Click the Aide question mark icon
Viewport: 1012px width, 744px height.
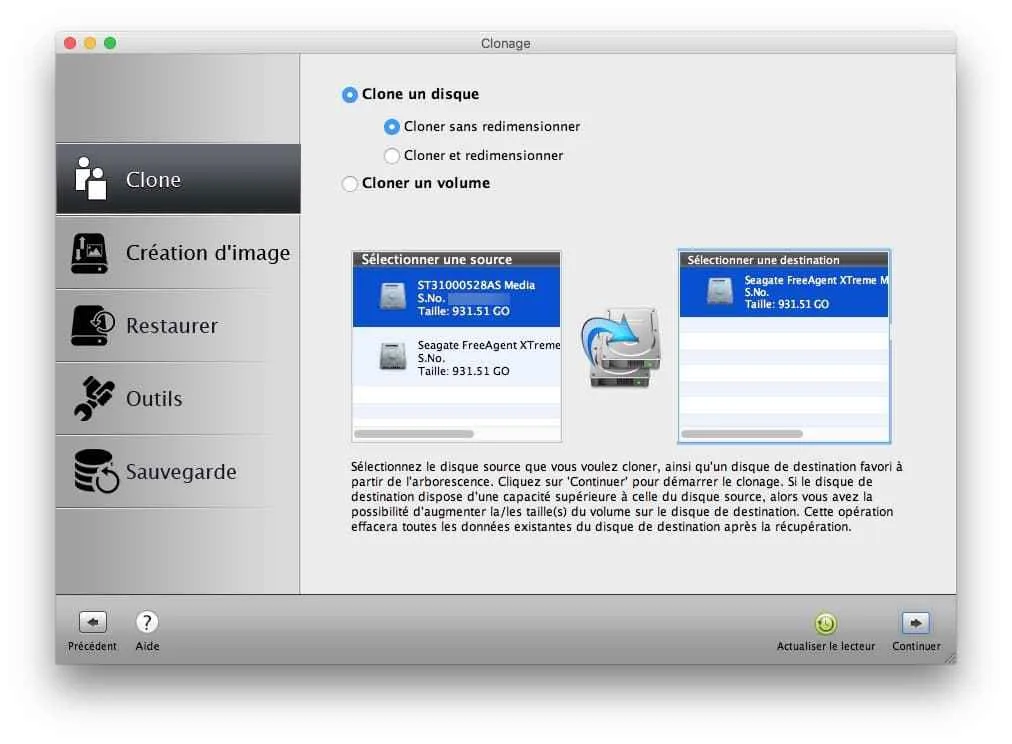point(147,622)
